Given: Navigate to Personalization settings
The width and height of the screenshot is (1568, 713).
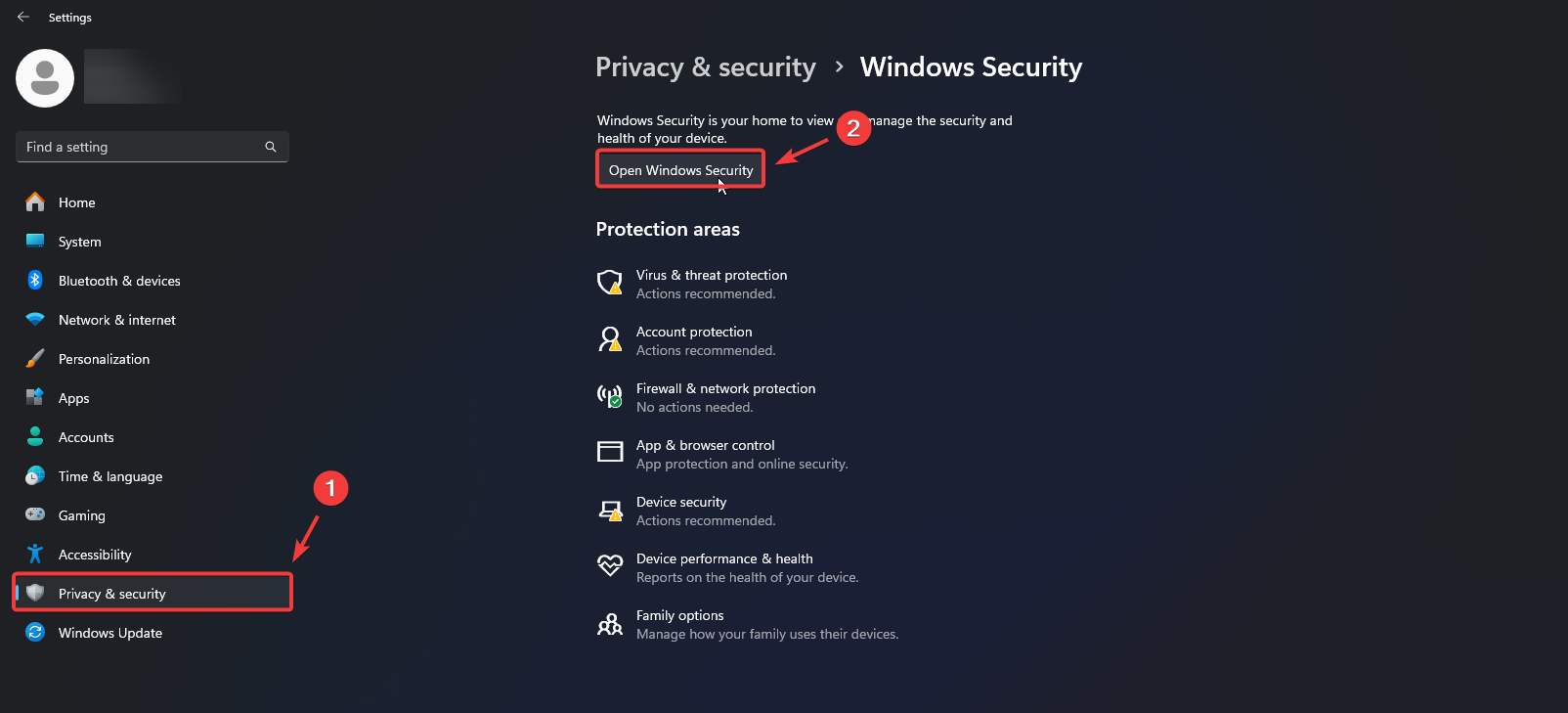Looking at the screenshot, I should pyautogui.click(x=104, y=359).
